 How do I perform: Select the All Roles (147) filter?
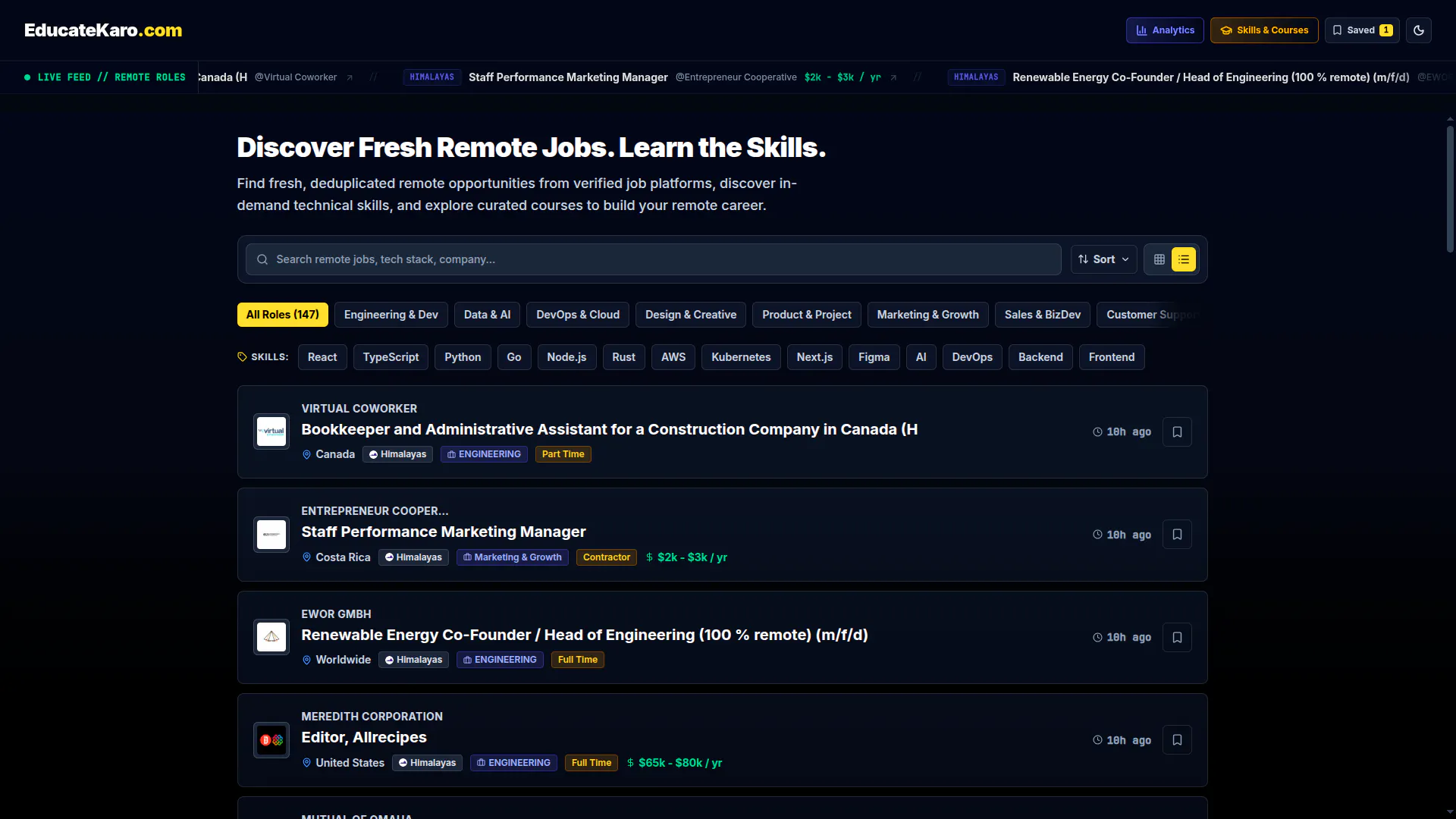point(283,315)
